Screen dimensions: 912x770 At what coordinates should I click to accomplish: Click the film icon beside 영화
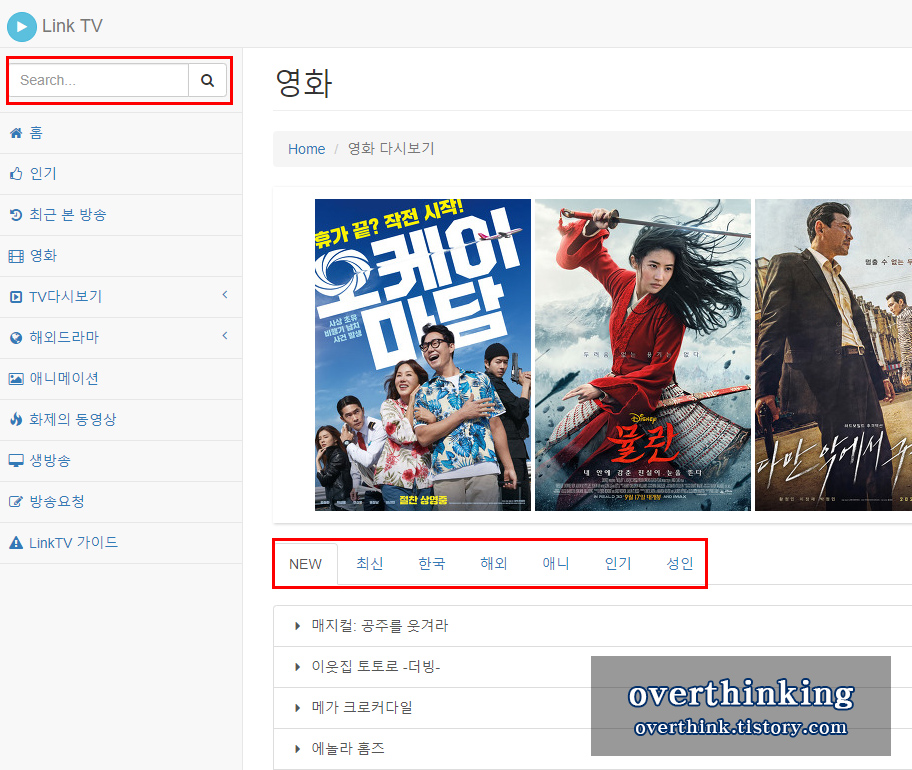(16, 256)
